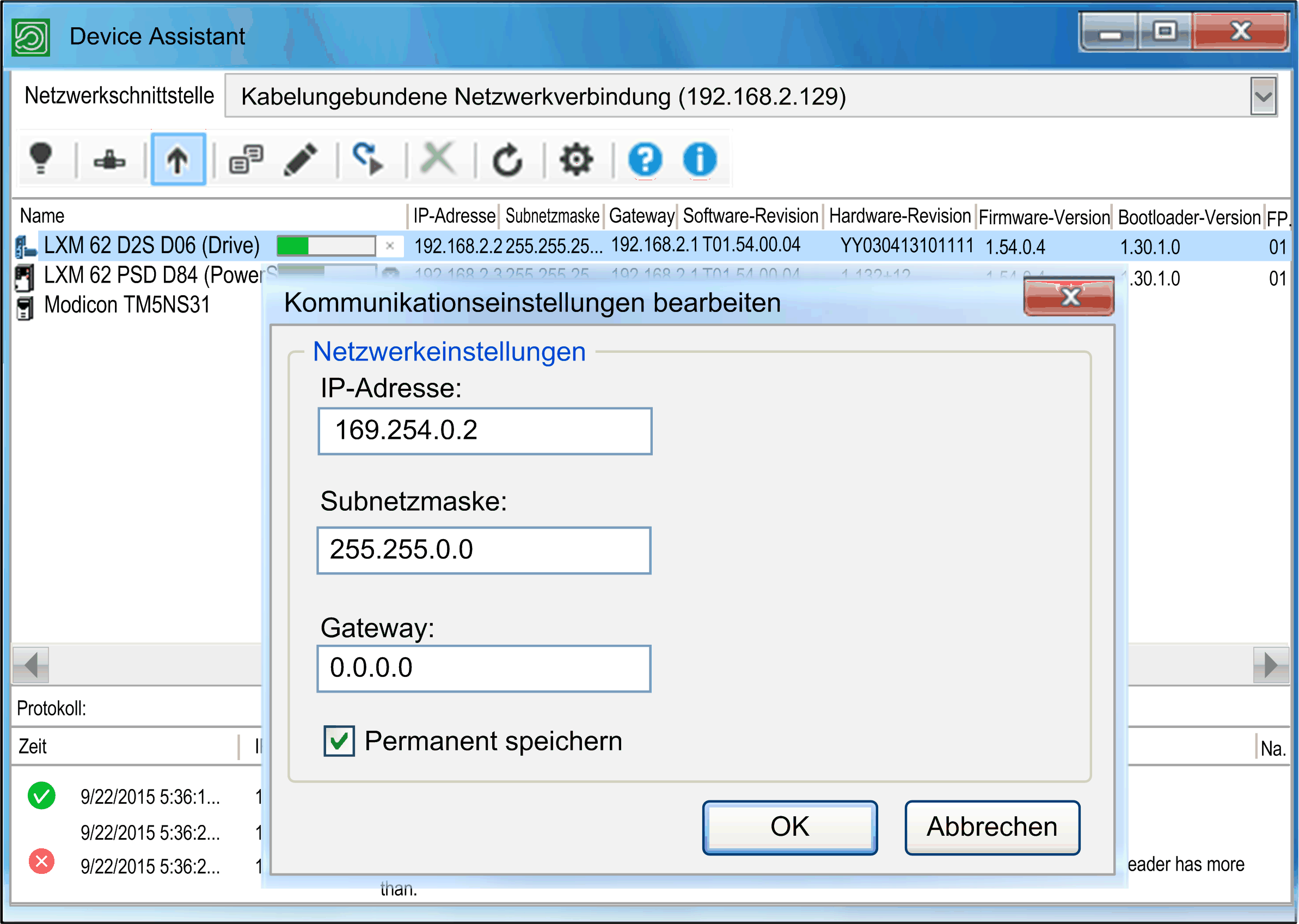The height and width of the screenshot is (924, 1299).
Task: Maximize the Device Assistant window
Action: [1165, 32]
